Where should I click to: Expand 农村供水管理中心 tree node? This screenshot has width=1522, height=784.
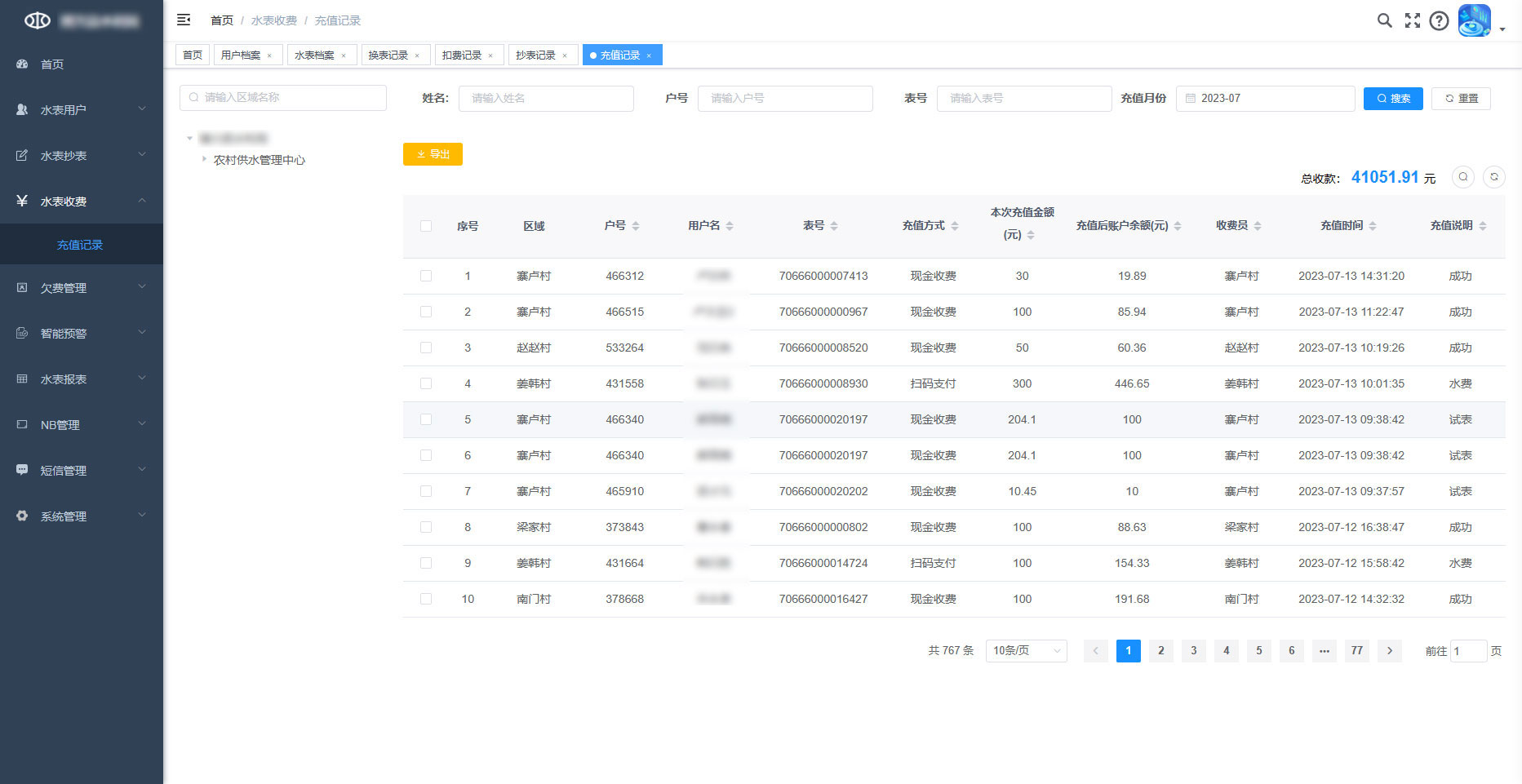point(204,159)
